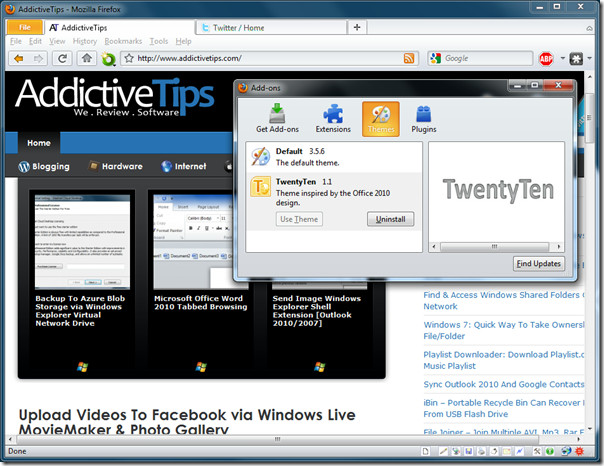Open the View menu
The width and height of the screenshot is (604, 466).
(57, 41)
